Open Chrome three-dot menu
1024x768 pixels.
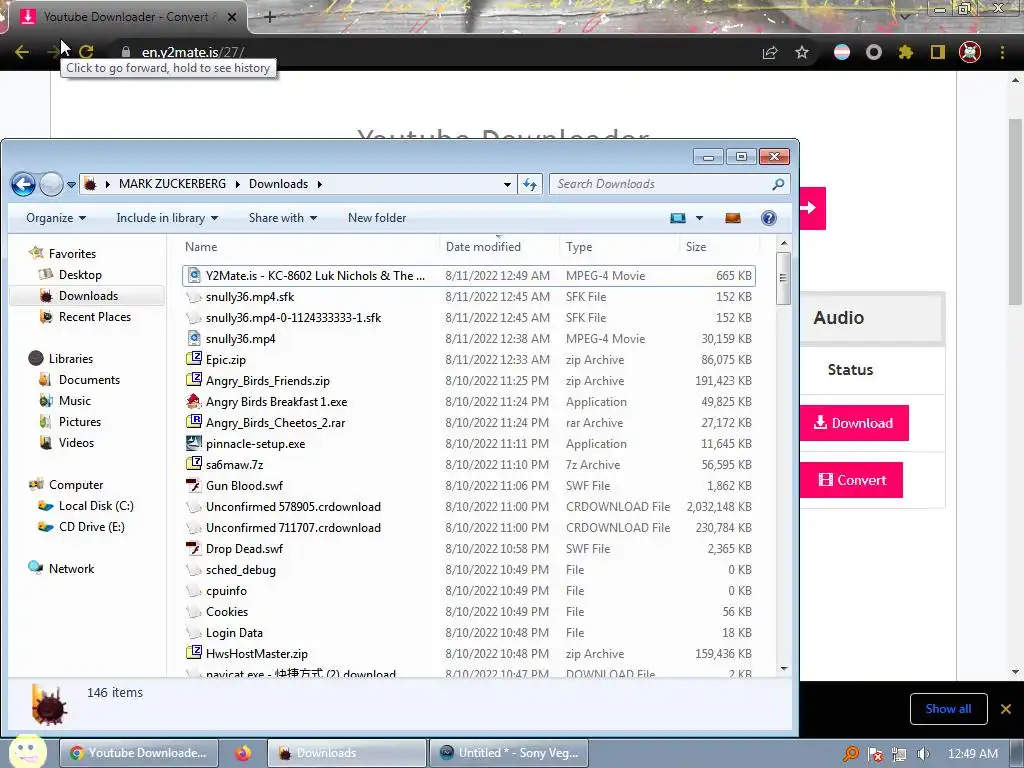(1002, 52)
